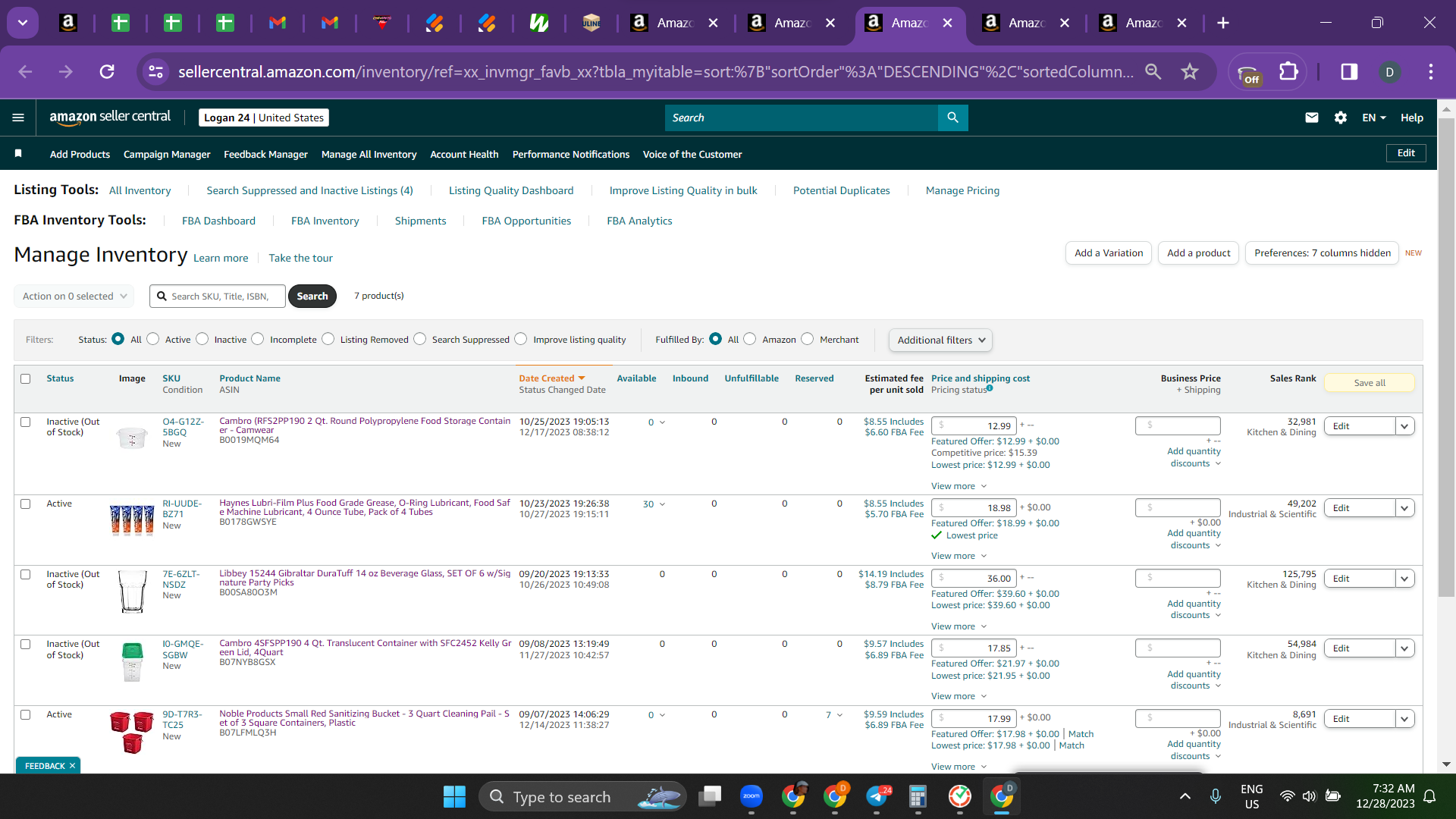Screen dimensions: 1456x819
Task: Open the EN language dropdown
Action: [1374, 118]
